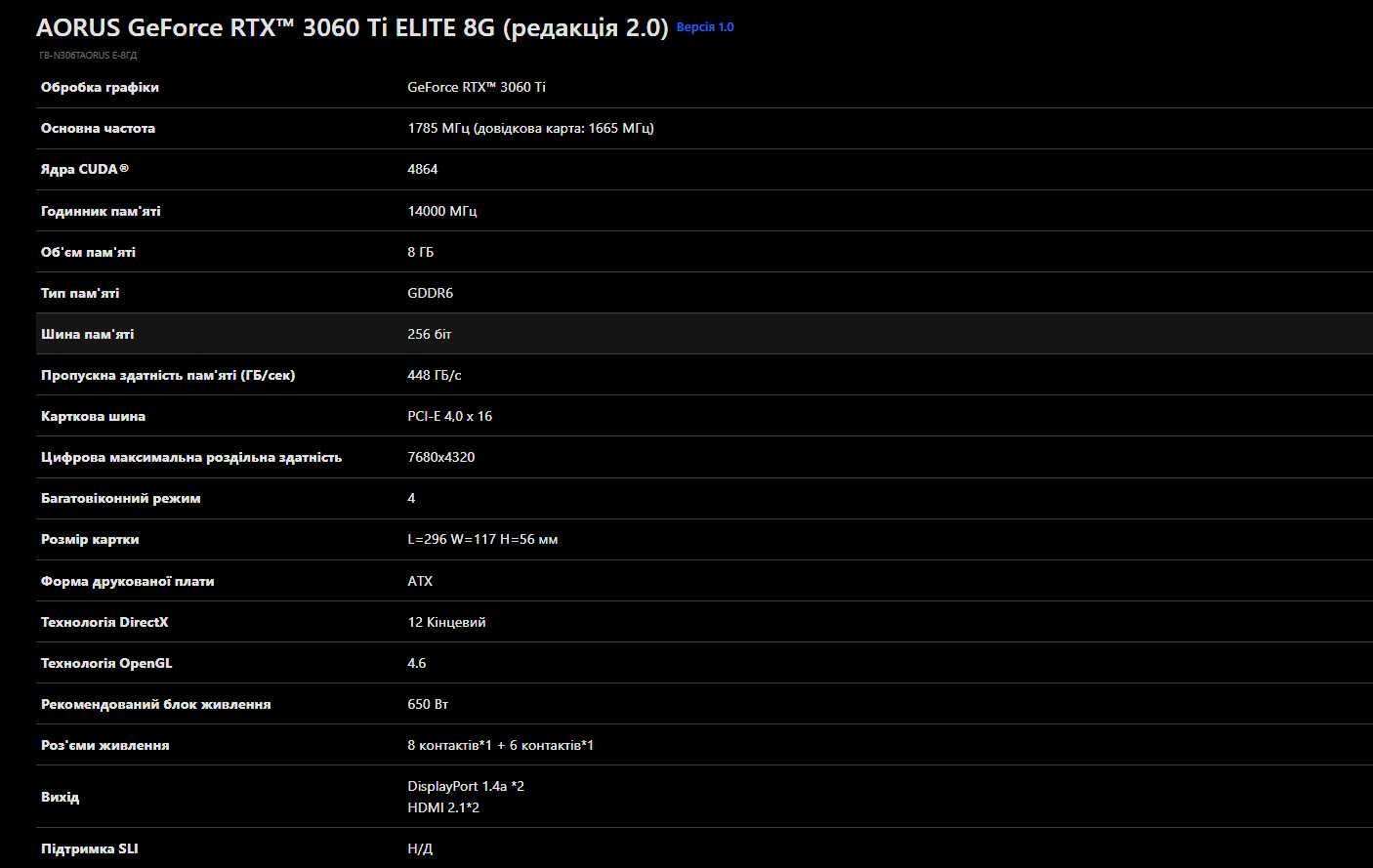
Task: Click the 'Карткова шина' label
Action: click(x=93, y=416)
